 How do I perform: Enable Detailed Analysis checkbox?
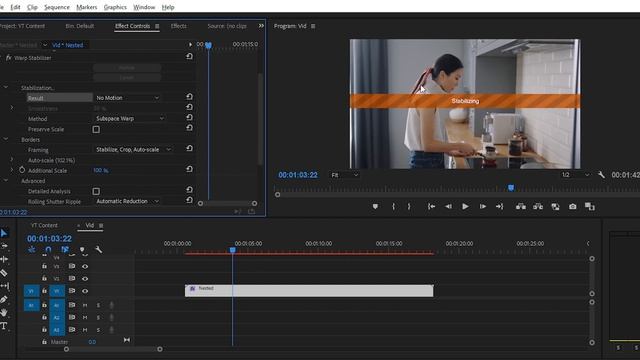point(96,191)
